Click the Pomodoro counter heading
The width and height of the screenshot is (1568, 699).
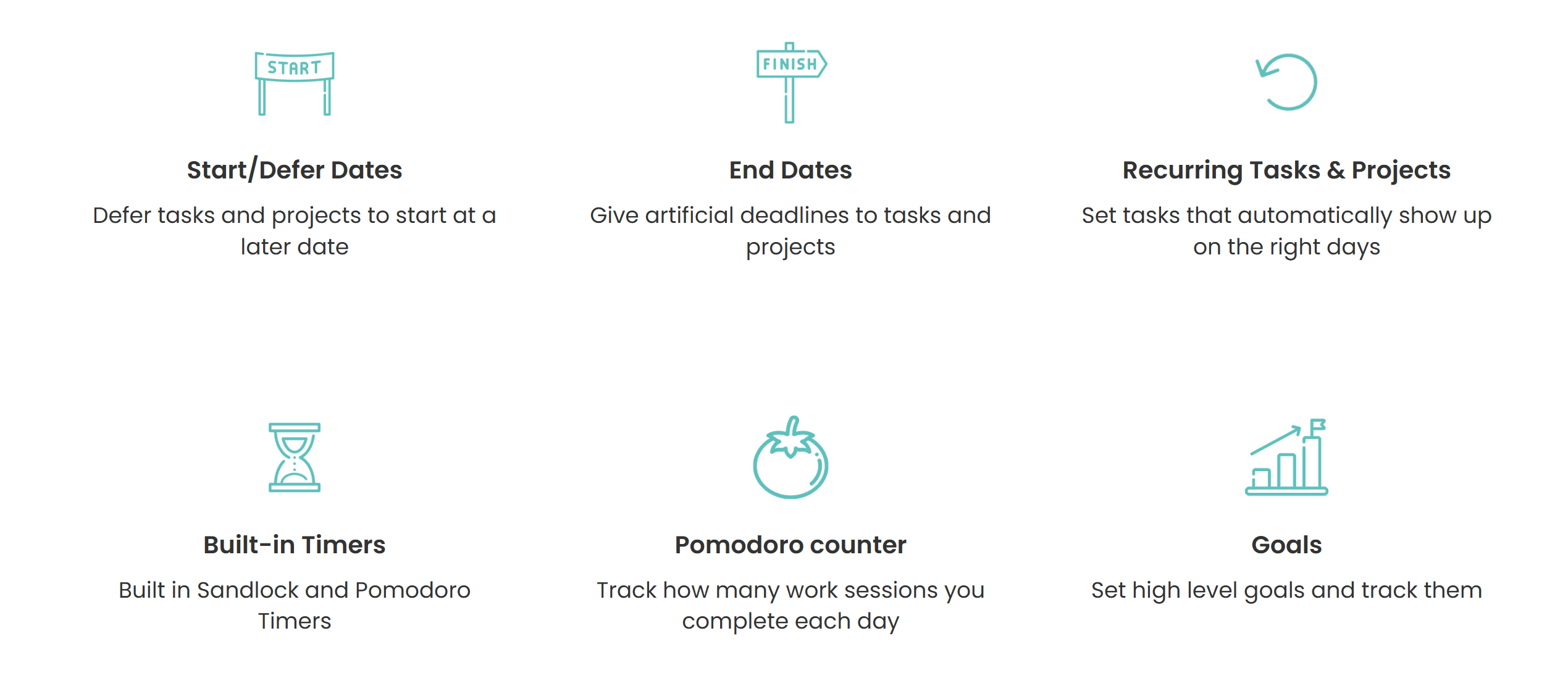[x=790, y=545]
